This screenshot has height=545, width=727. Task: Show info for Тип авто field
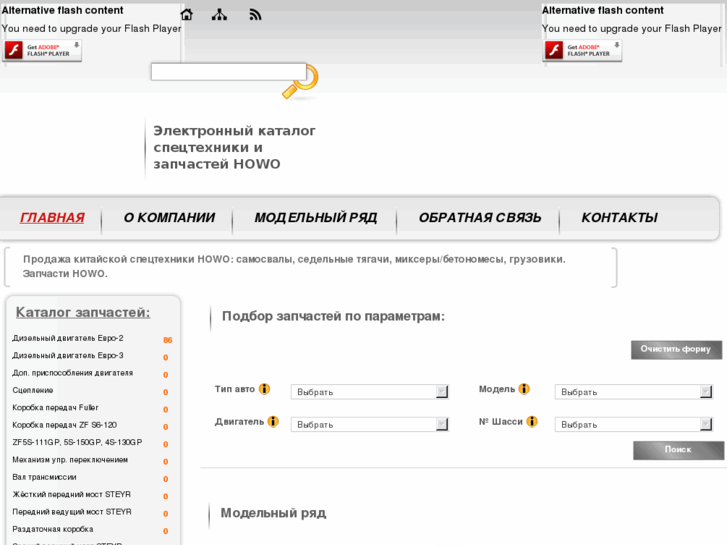click(264, 389)
